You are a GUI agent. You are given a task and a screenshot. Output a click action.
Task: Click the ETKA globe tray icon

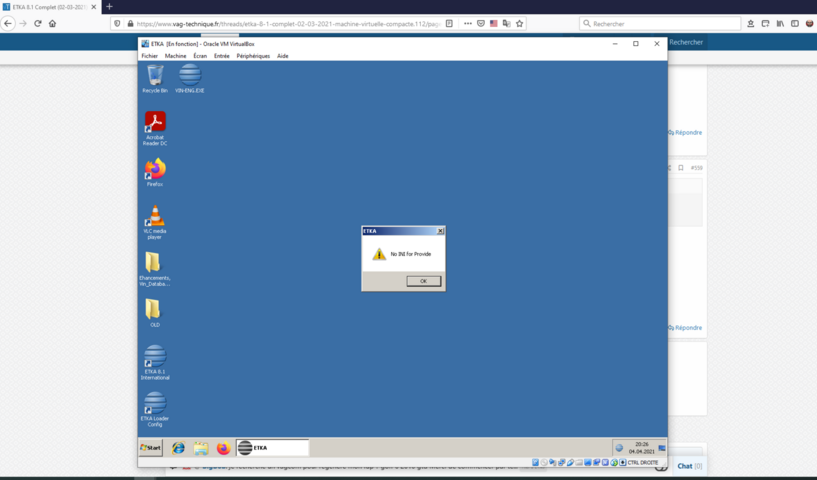(619, 448)
